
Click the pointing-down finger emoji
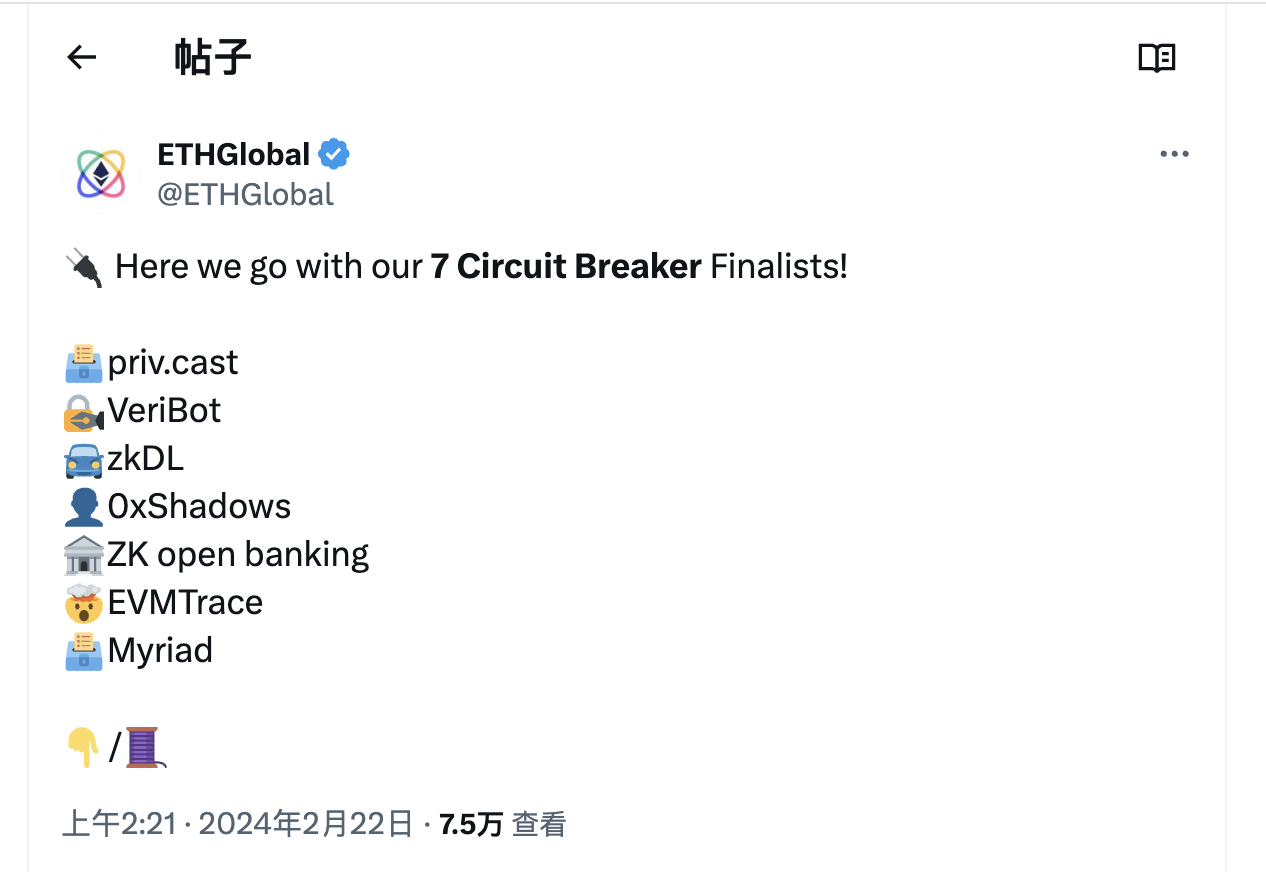click(85, 748)
